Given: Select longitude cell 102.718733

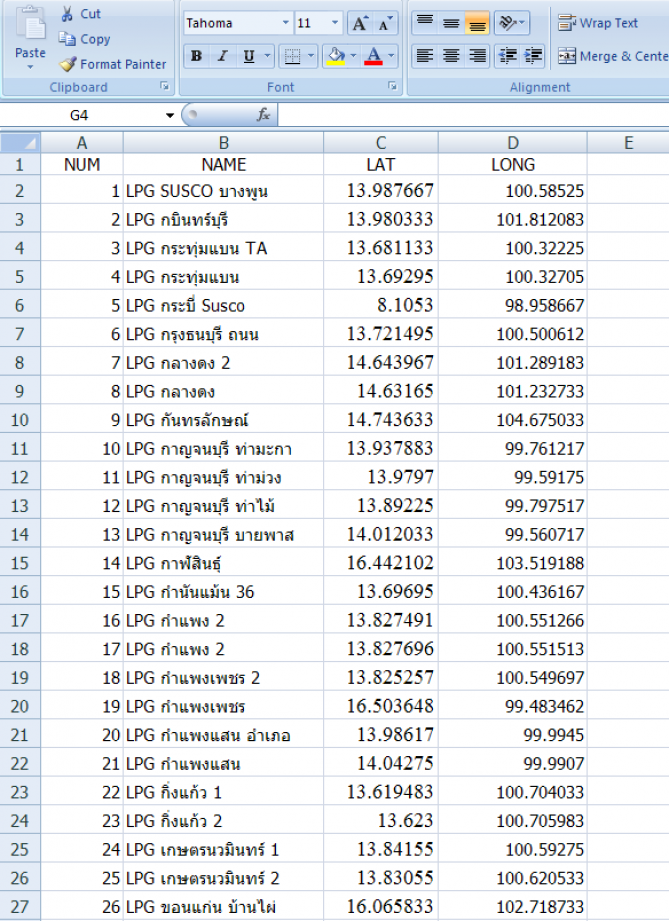Looking at the screenshot, I should click(x=513, y=906).
